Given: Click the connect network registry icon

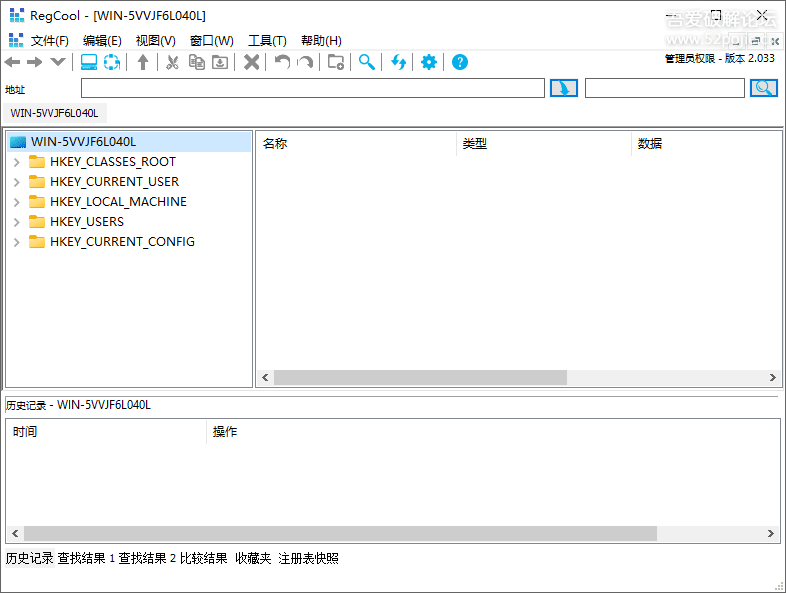Looking at the screenshot, I should point(112,62).
